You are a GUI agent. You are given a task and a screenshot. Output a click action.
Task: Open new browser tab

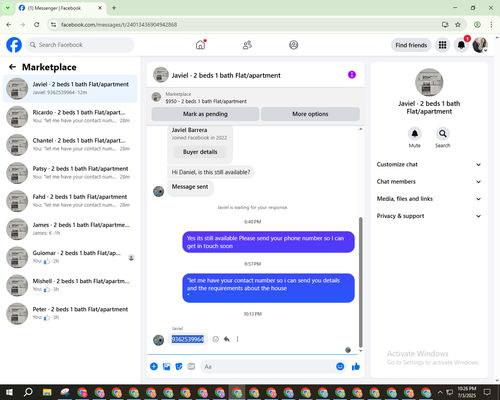pyautogui.click(x=114, y=8)
